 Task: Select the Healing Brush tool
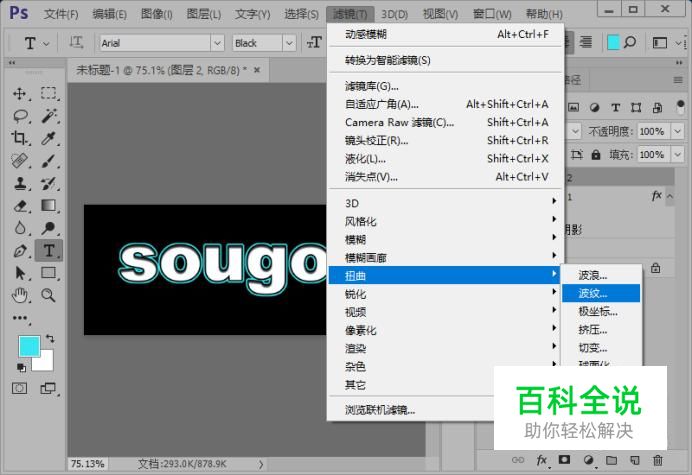click(x=20, y=160)
